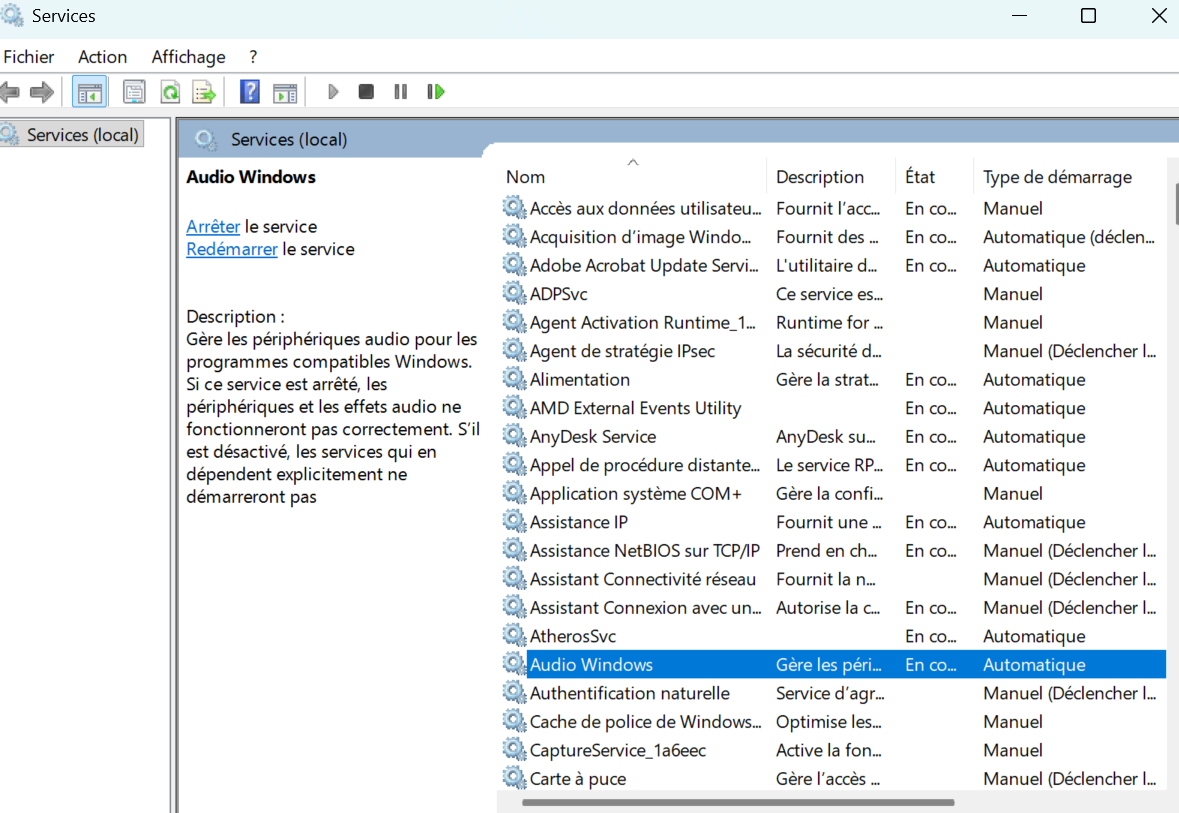Sort services by the Nom column header

(526, 177)
